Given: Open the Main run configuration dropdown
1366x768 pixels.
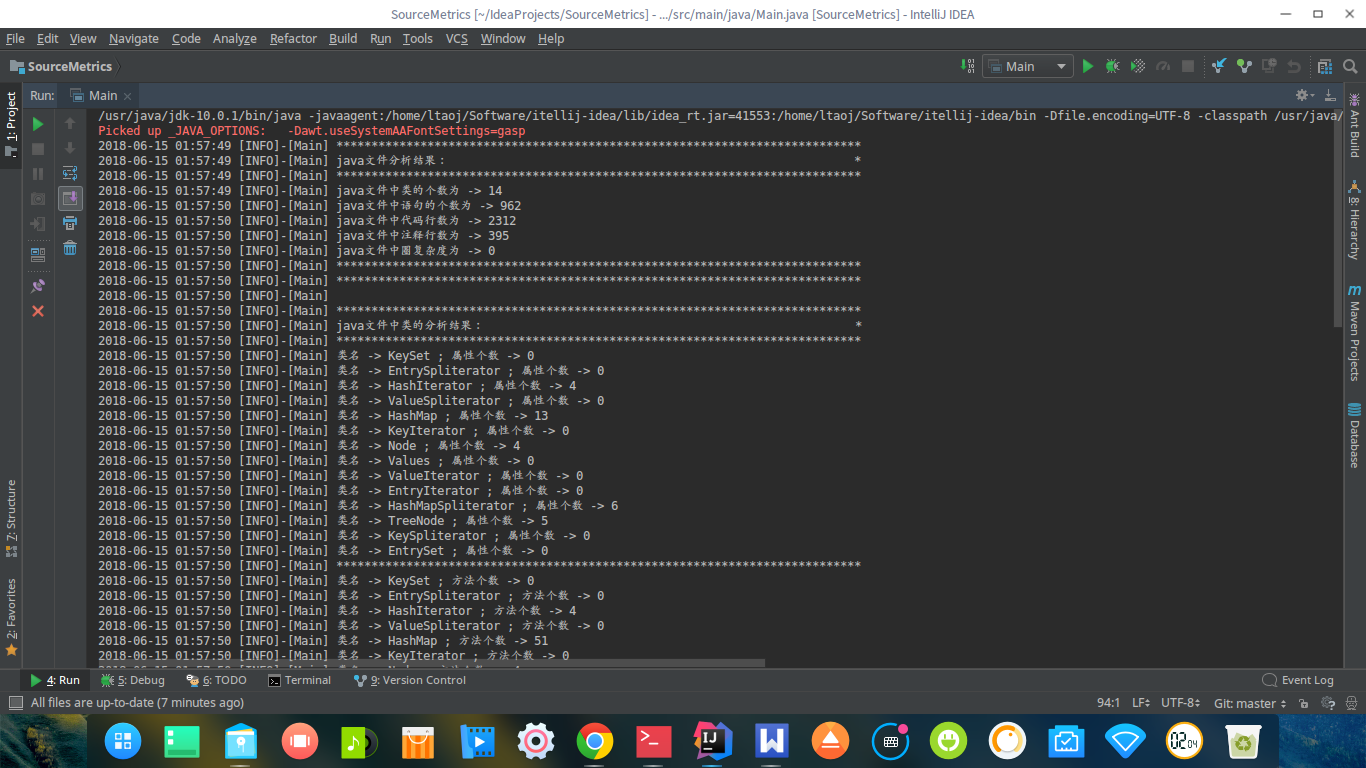Looking at the screenshot, I should [1027, 66].
